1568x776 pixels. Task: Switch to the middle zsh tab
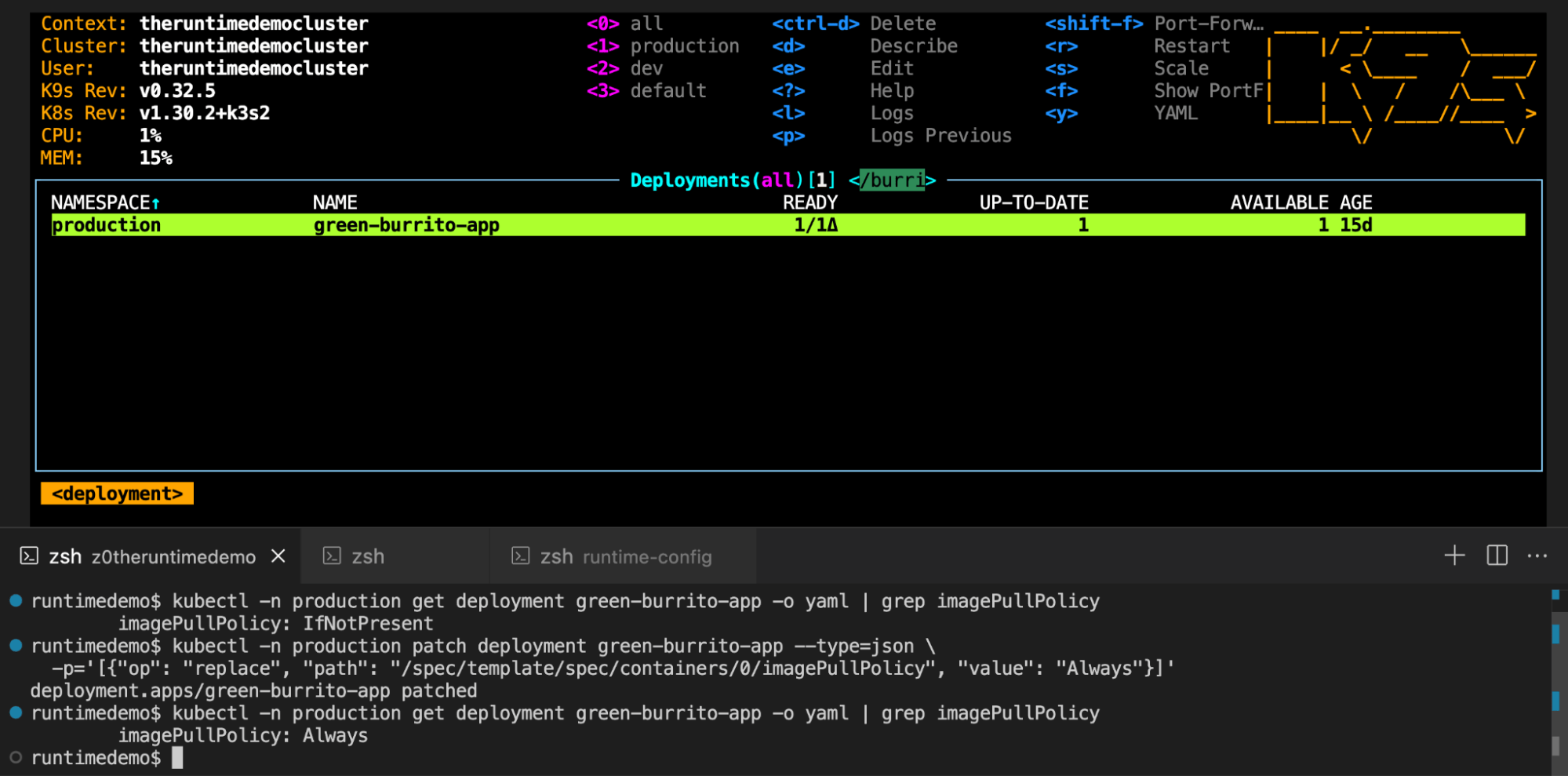(x=395, y=556)
